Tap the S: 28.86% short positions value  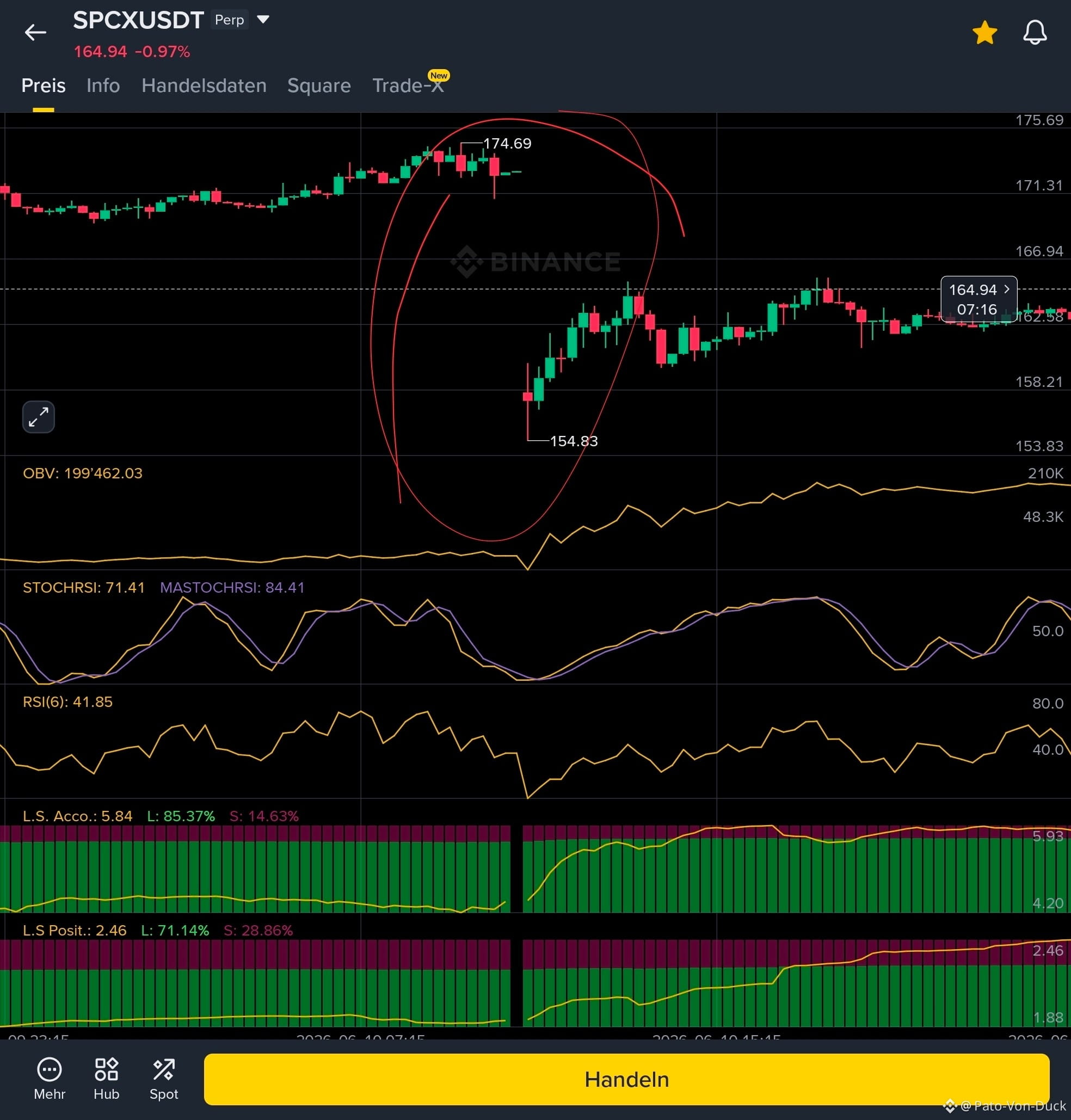[258, 930]
